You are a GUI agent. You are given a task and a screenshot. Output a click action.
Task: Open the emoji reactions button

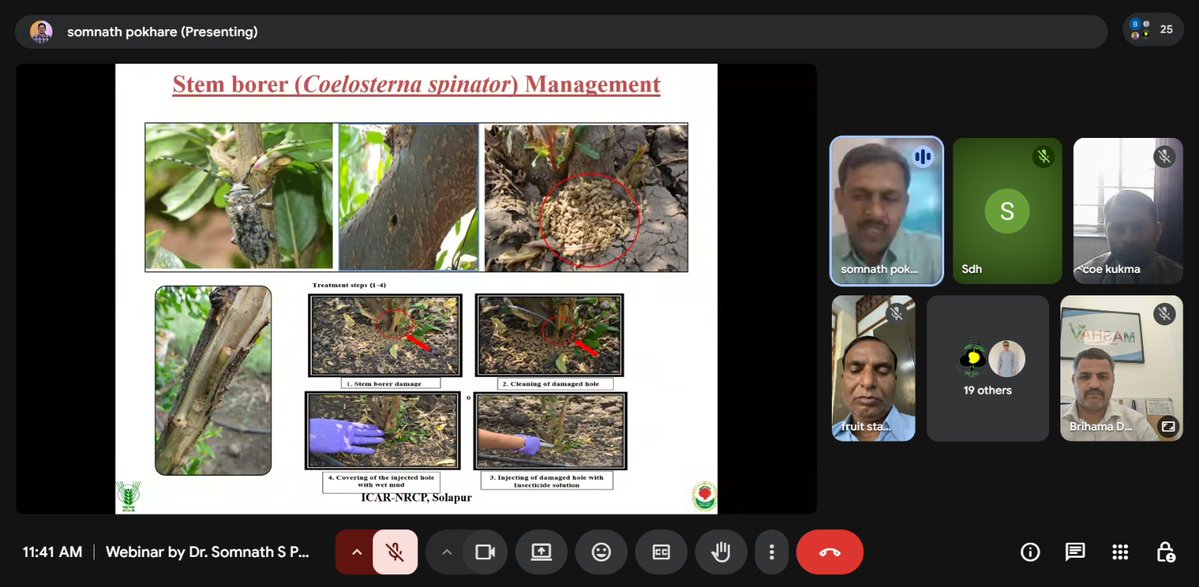point(602,552)
